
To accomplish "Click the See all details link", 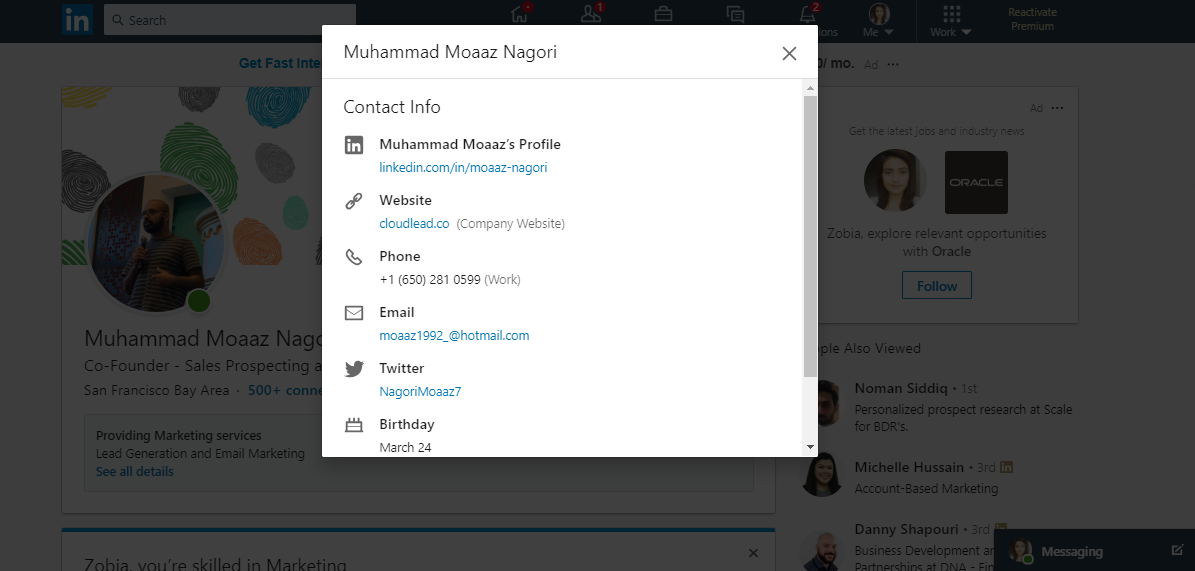I will (135, 472).
